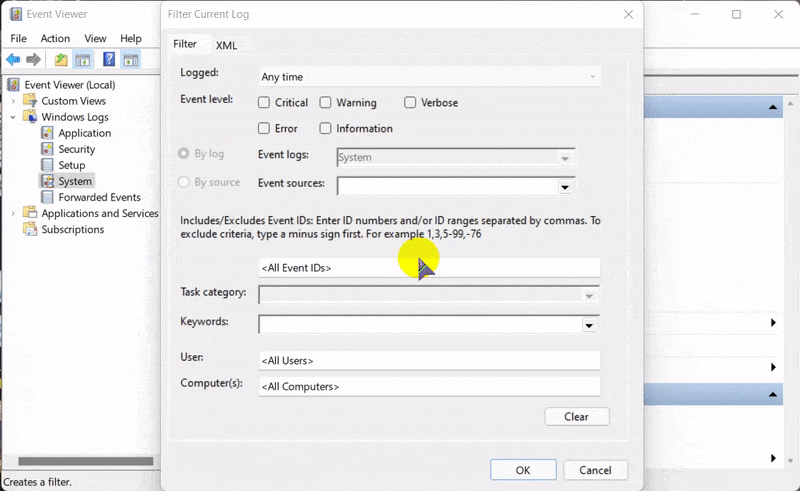This screenshot has width=800, height=491.
Task: Maximize the Event Viewer window
Action: pos(736,14)
